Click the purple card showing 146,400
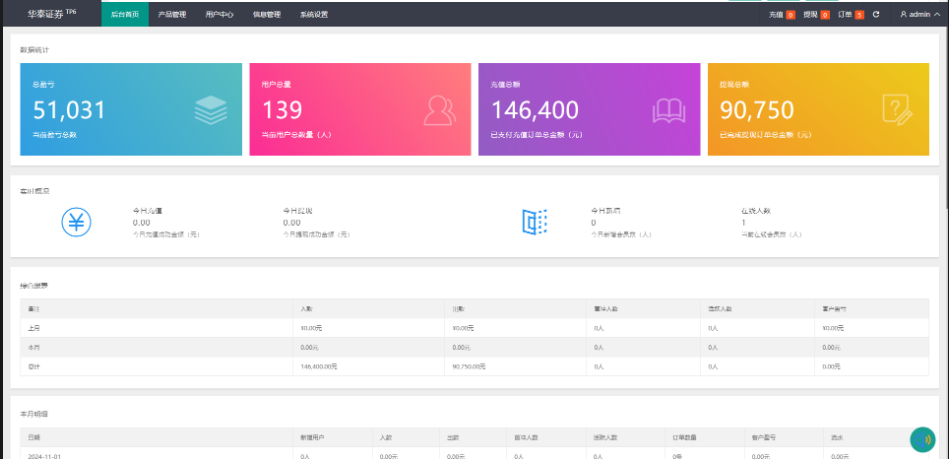The height and width of the screenshot is (459, 949). coord(589,110)
